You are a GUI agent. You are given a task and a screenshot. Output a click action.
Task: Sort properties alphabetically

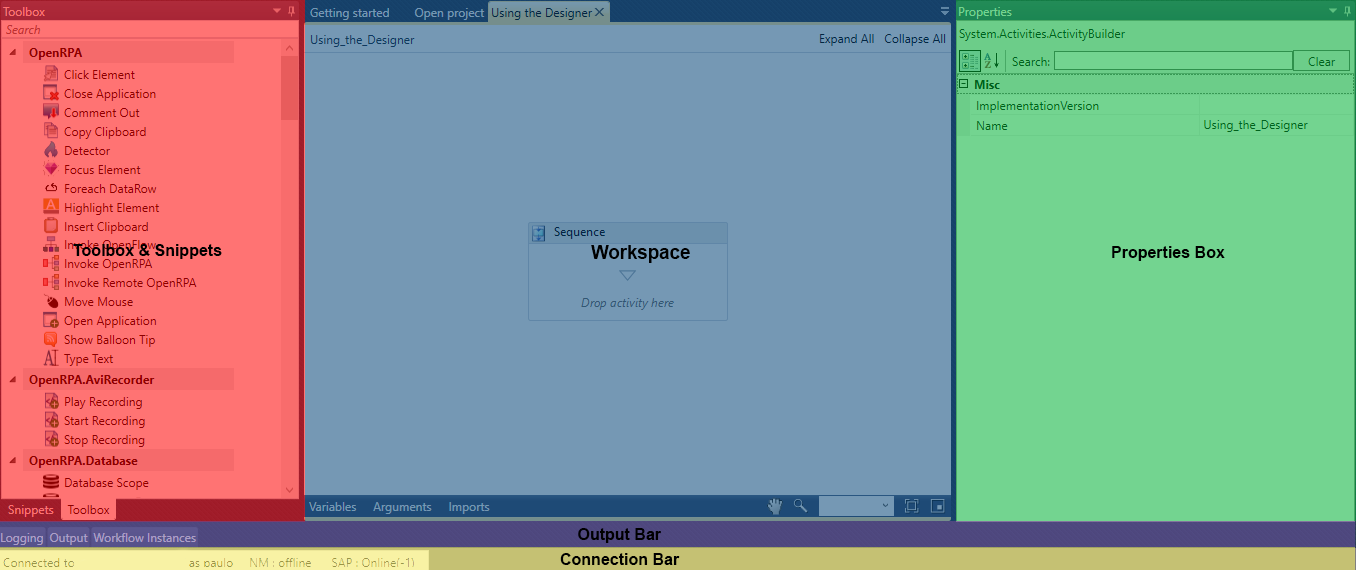click(991, 61)
